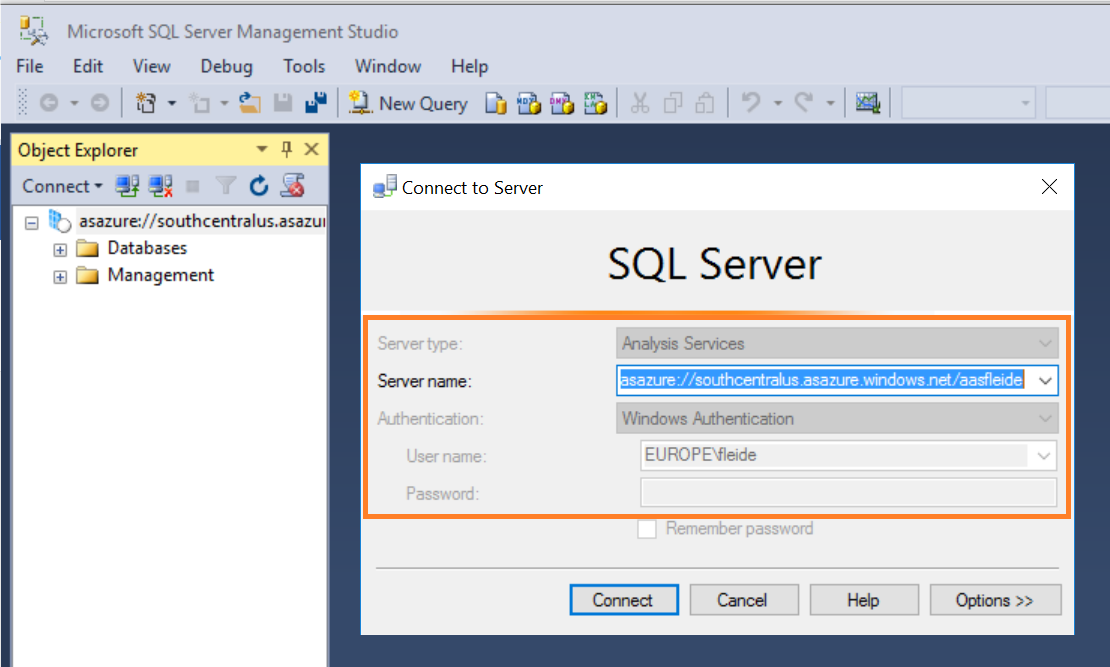The image size is (1110, 667).
Task: Refresh the Object Explorer tree
Action: [259, 186]
